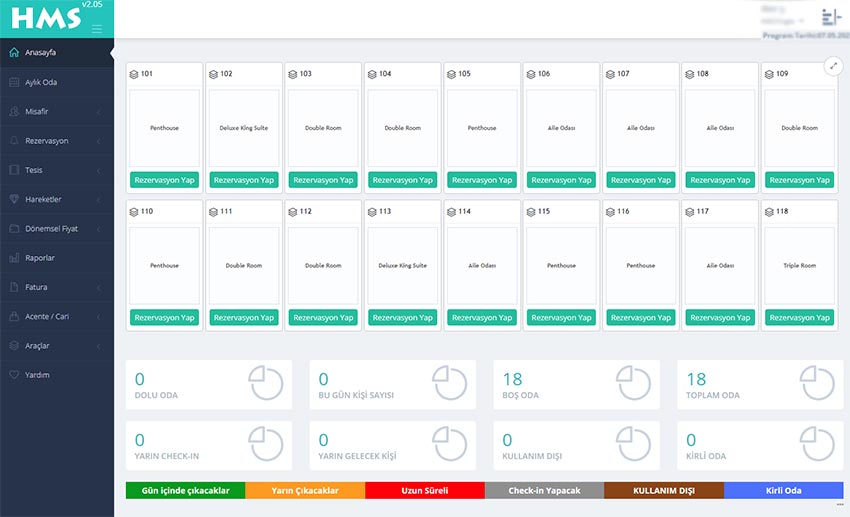The width and height of the screenshot is (850, 517).
Task: Click the brown KULLANIM DIŞI legend
Action: (x=664, y=490)
